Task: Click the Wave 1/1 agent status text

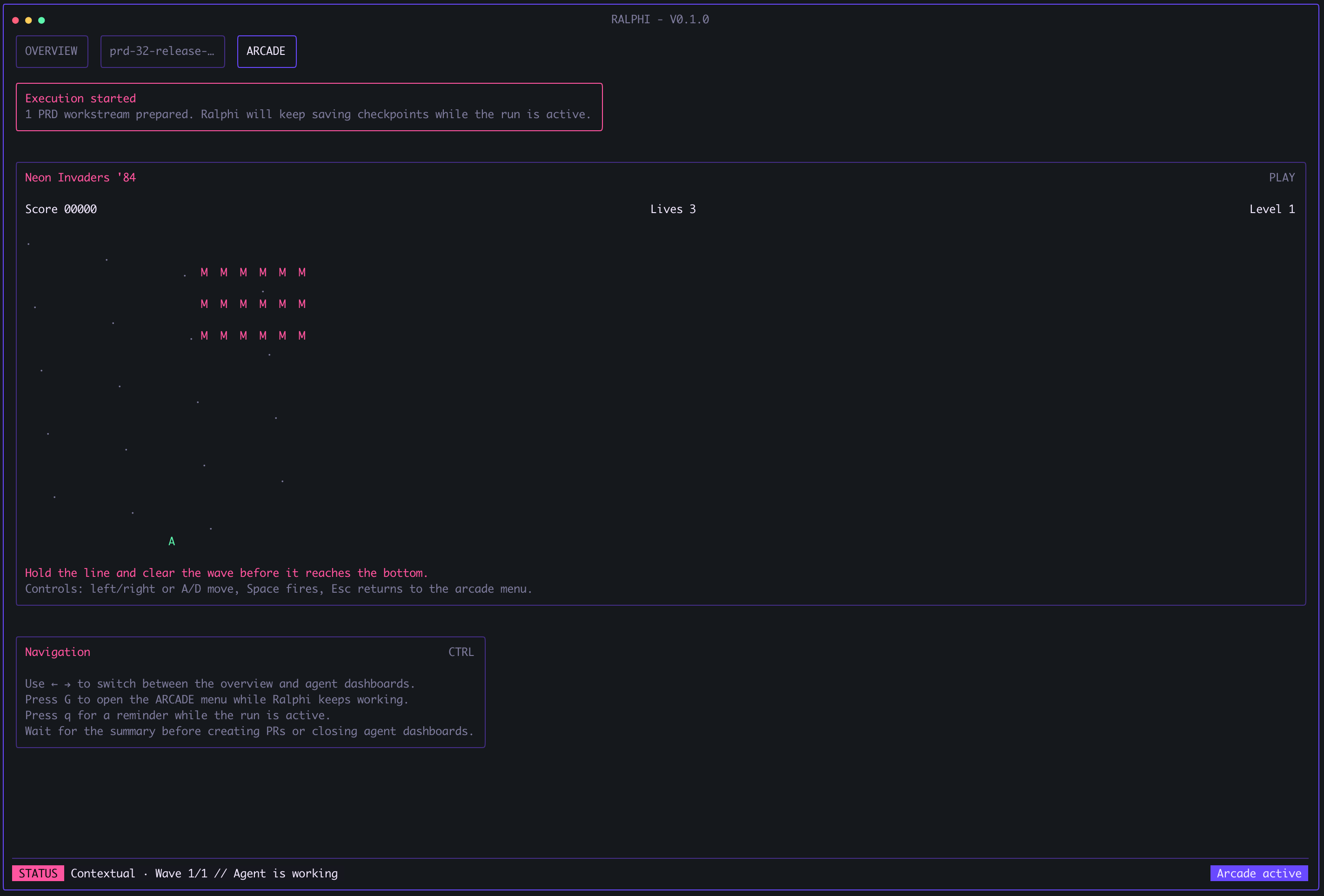Action: click(x=246, y=873)
